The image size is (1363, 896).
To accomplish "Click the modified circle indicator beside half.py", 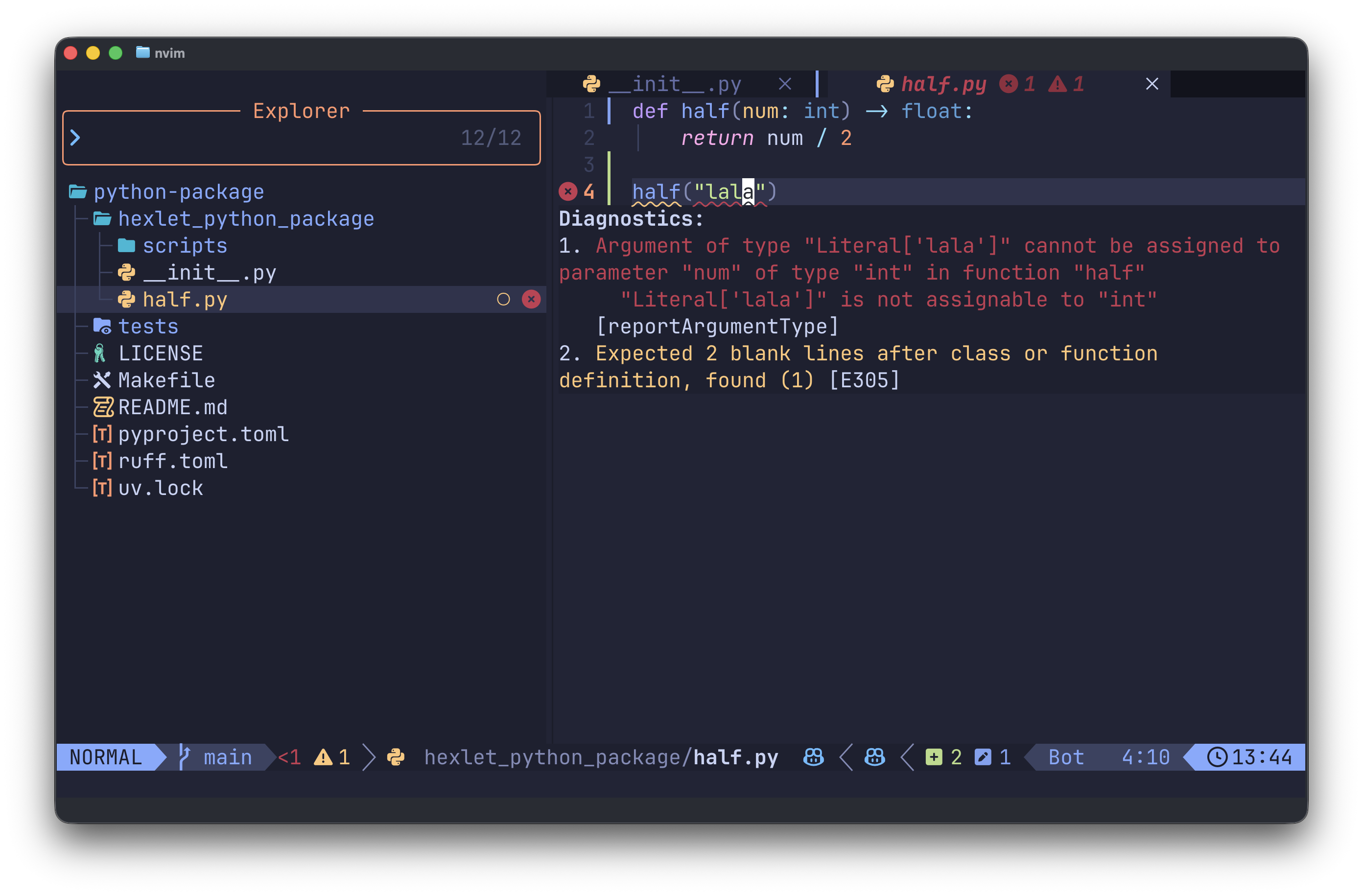I will pos(503,299).
